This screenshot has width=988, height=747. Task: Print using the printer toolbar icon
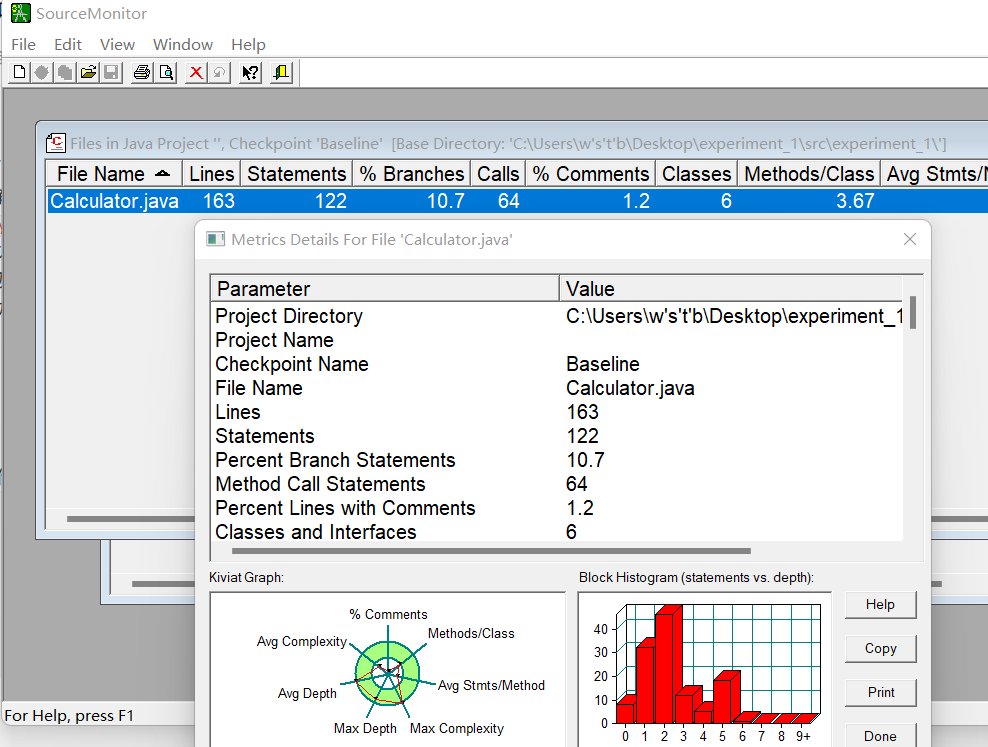[142, 72]
